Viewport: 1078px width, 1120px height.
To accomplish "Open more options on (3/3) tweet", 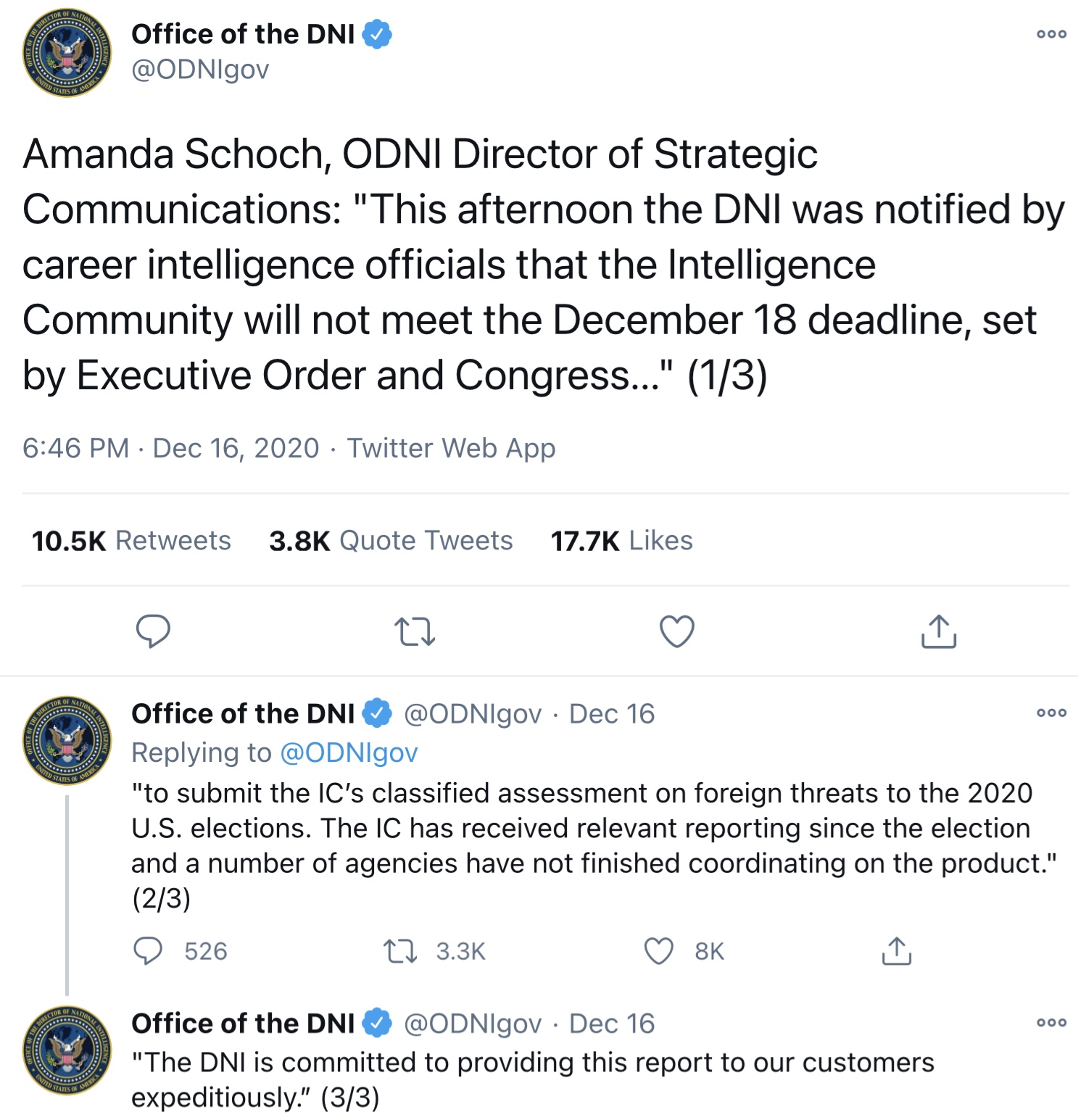I will (x=1051, y=1023).
